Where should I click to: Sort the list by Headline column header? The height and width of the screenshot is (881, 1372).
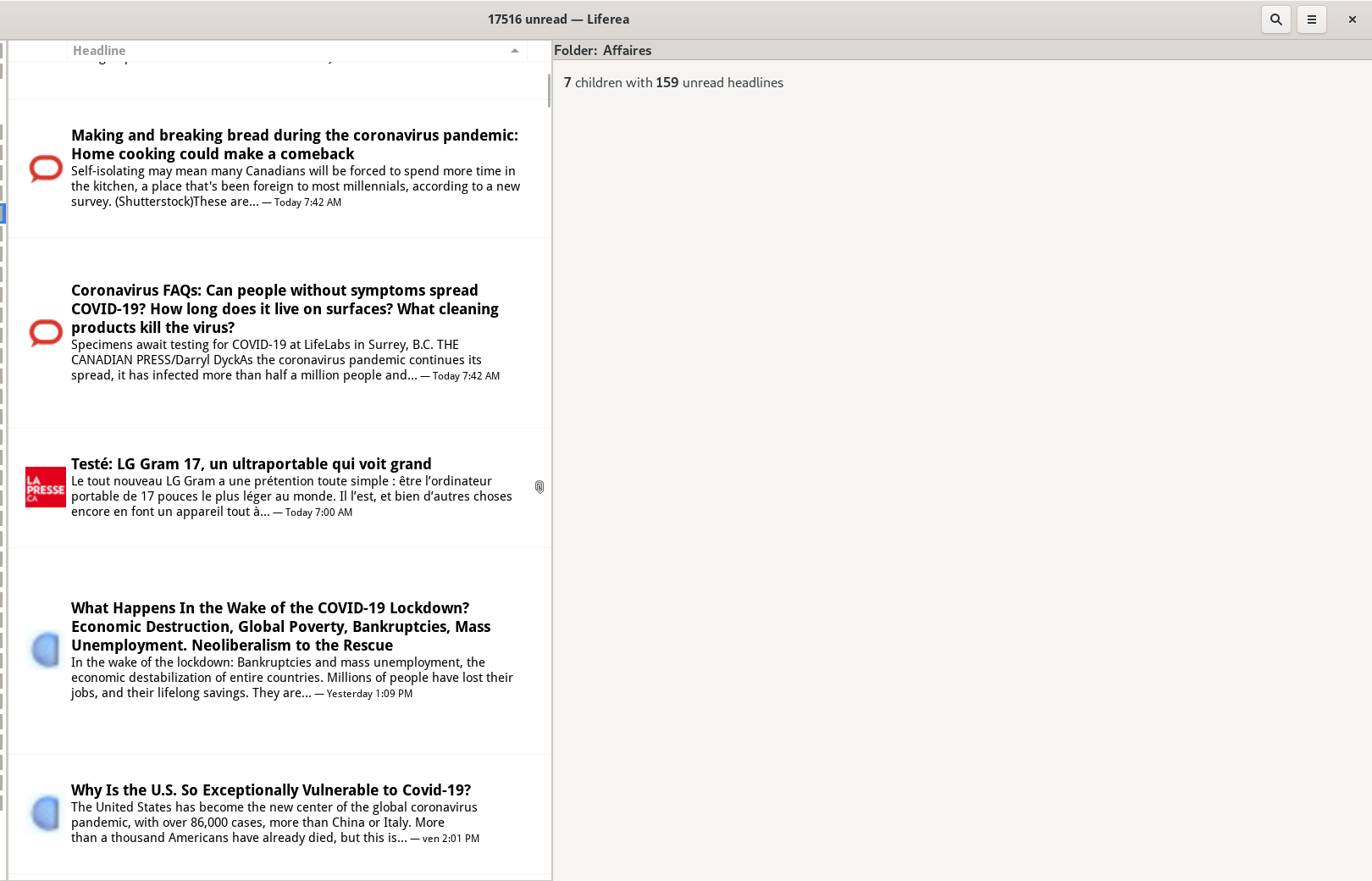pos(296,51)
